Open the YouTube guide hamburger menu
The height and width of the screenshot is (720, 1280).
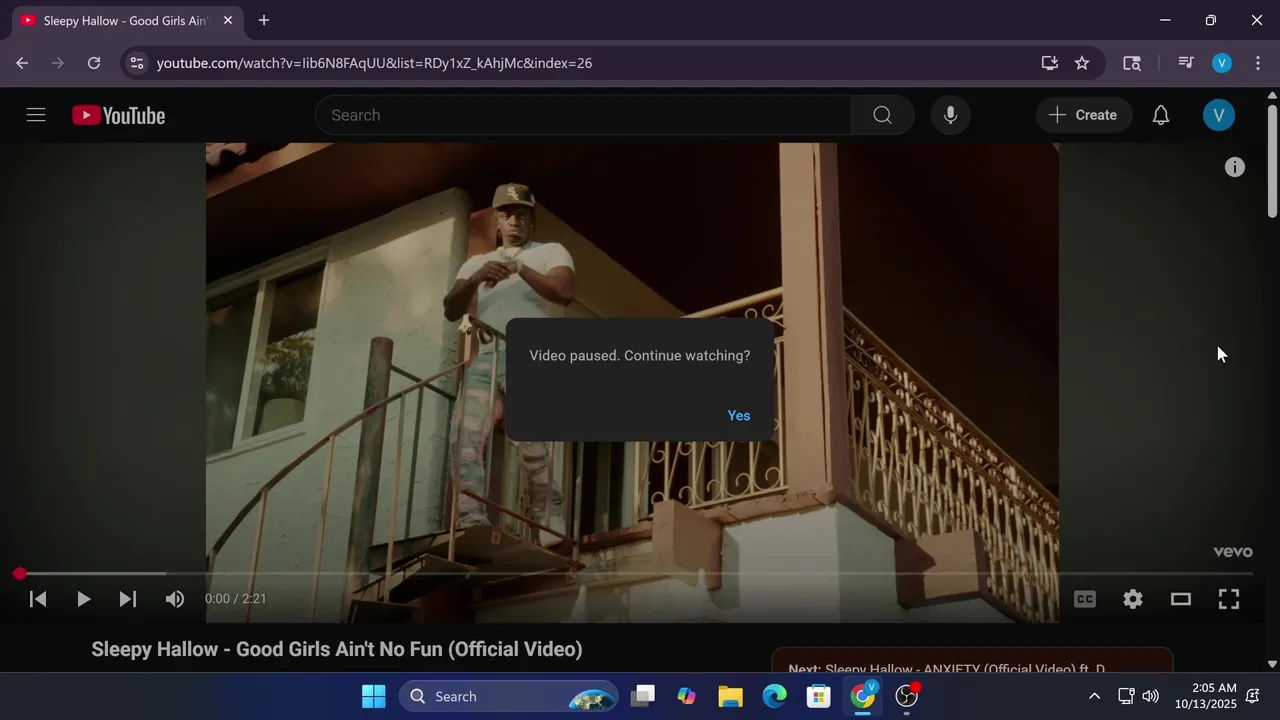tap(36, 115)
